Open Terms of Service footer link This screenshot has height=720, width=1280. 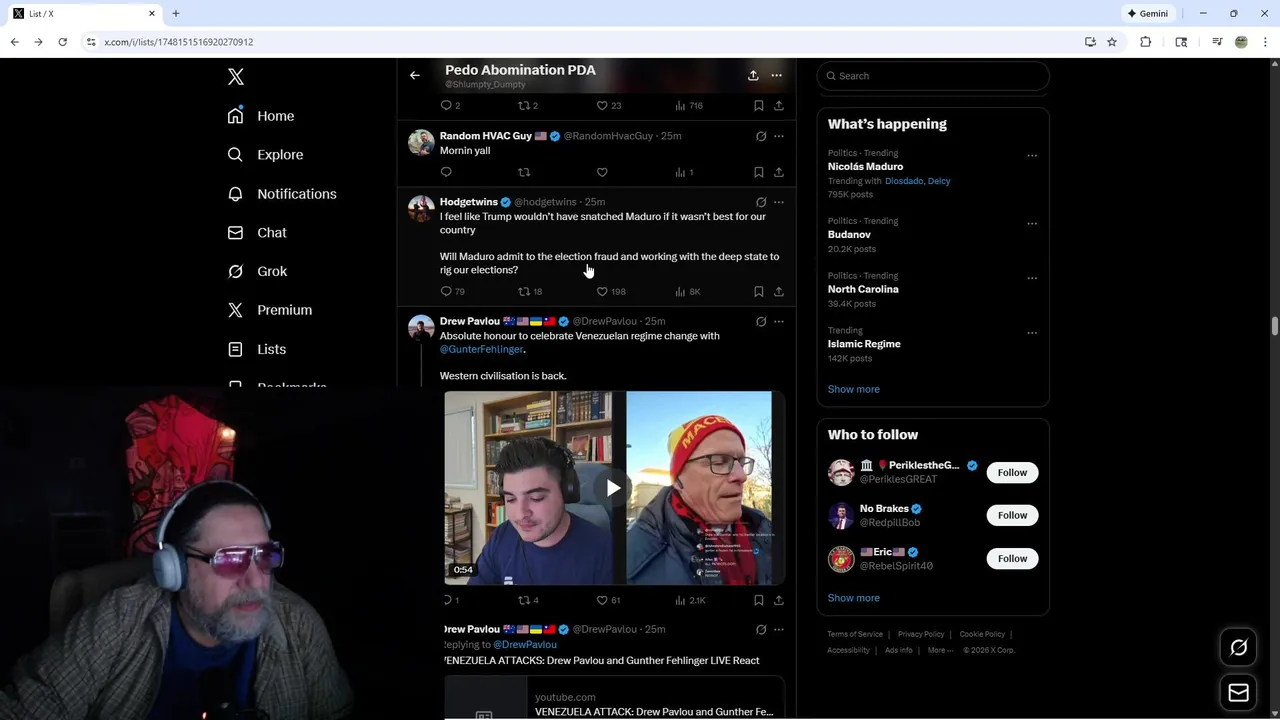855,634
